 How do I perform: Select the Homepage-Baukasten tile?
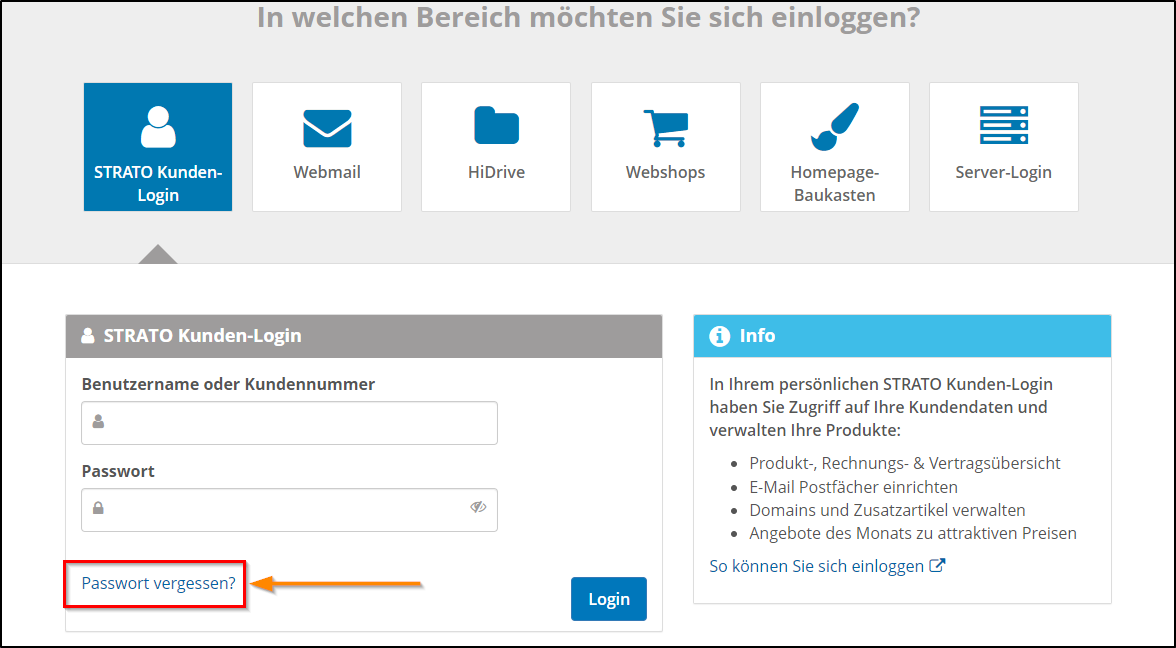[x=835, y=147]
